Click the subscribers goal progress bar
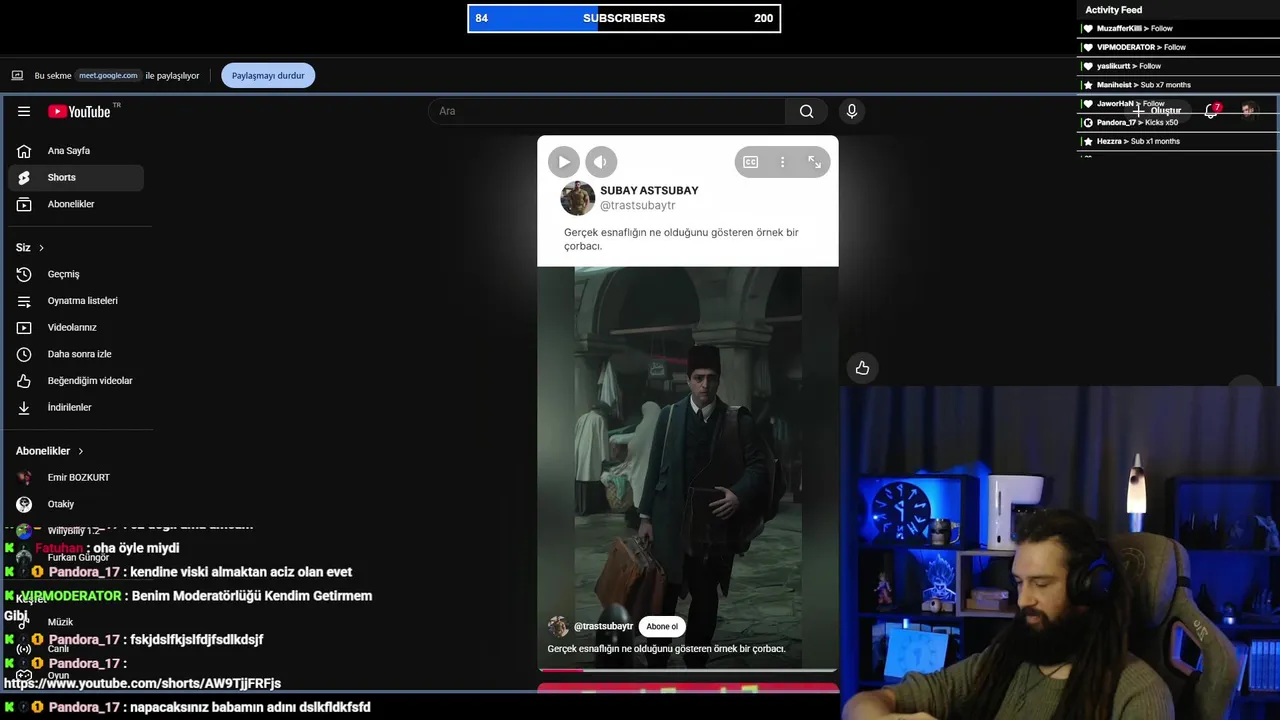 click(x=624, y=18)
